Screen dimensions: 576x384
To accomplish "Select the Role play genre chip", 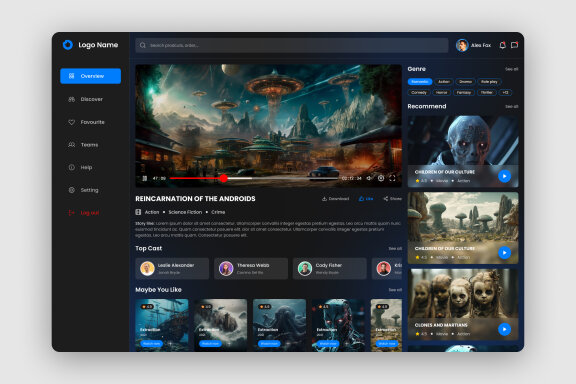I will (489, 82).
